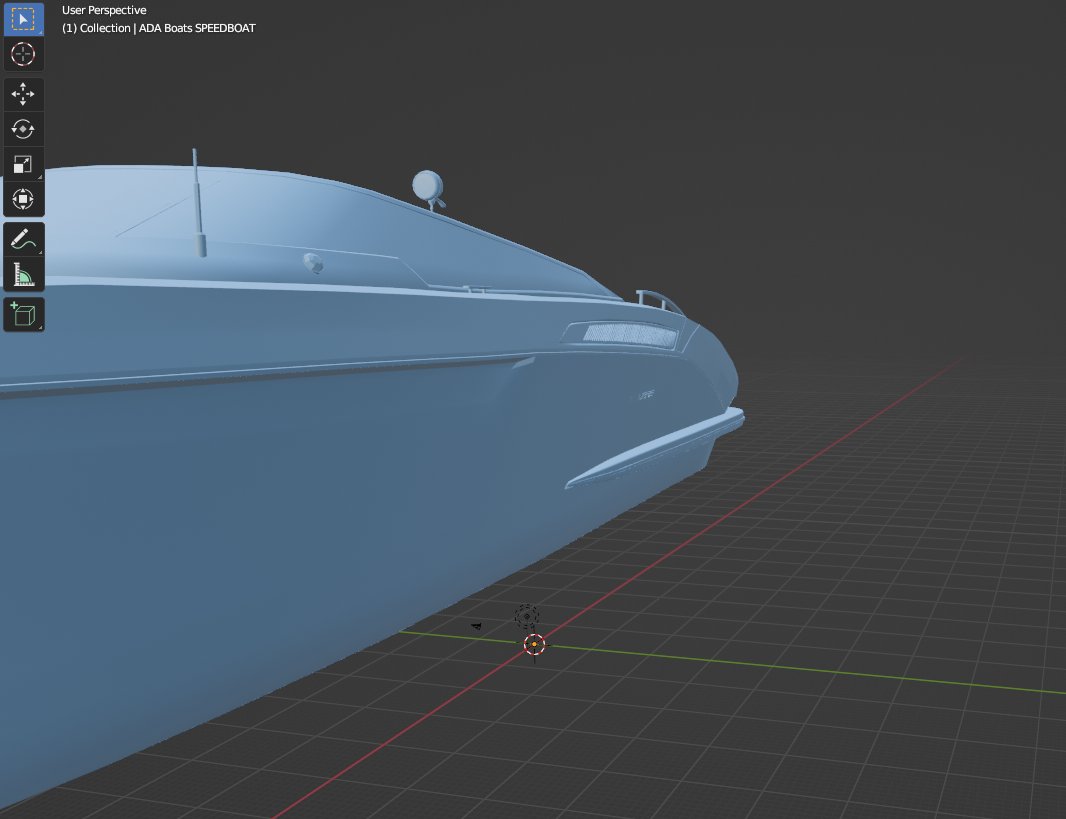Pick the Rotate tool

point(23,128)
